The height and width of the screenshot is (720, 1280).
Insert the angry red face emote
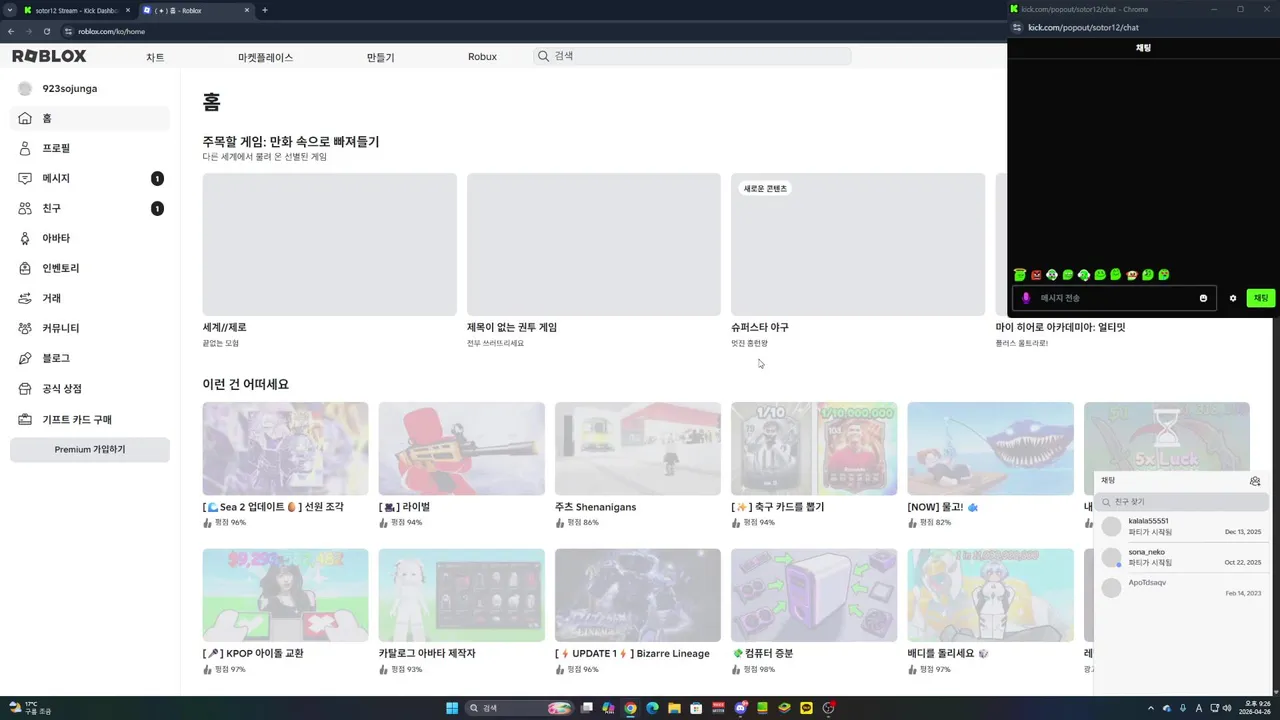(1036, 275)
